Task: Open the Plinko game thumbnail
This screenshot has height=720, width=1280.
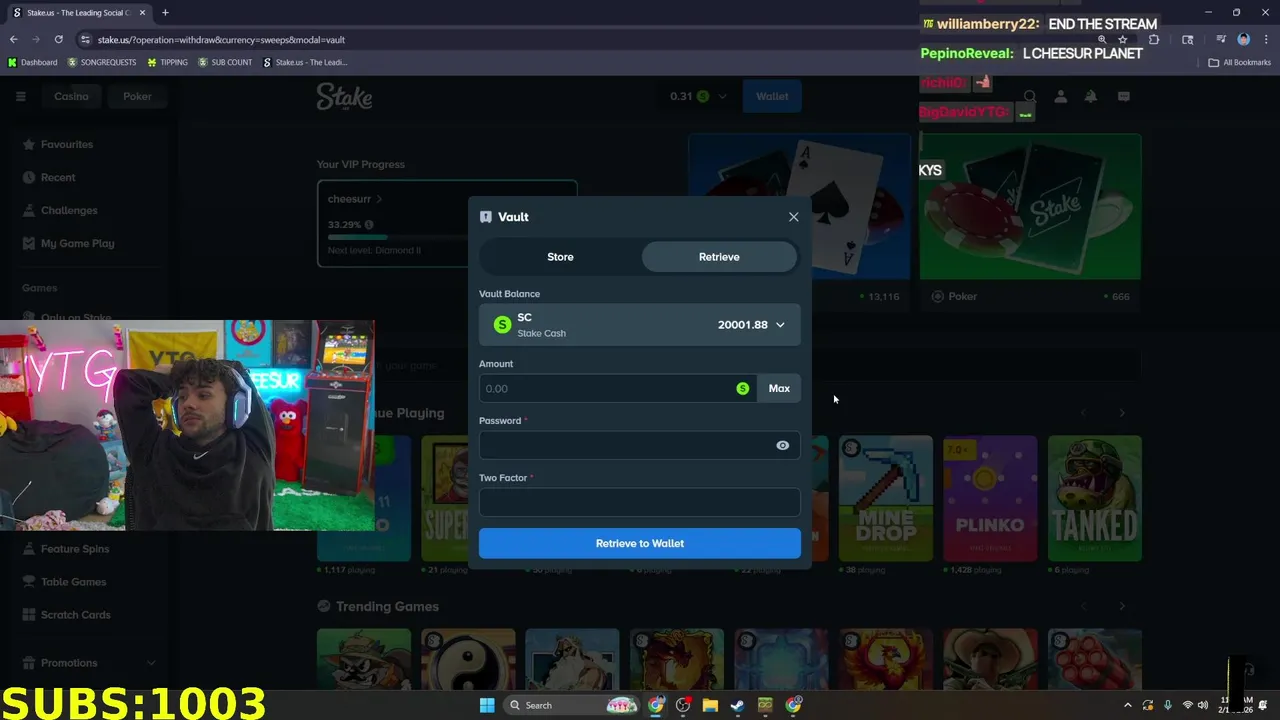Action: (990, 498)
